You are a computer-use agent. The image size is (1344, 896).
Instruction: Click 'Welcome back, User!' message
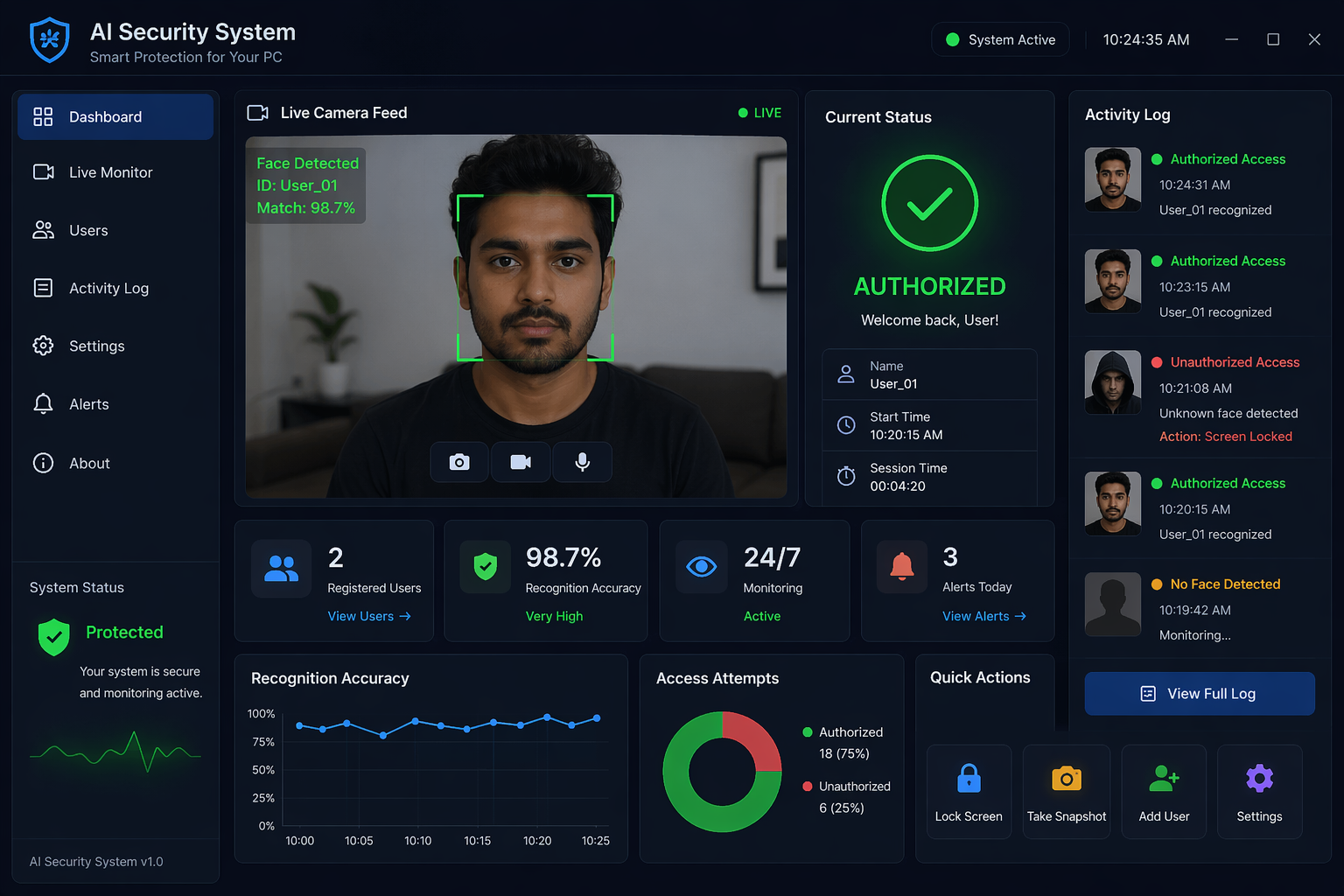(x=929, y=320)
